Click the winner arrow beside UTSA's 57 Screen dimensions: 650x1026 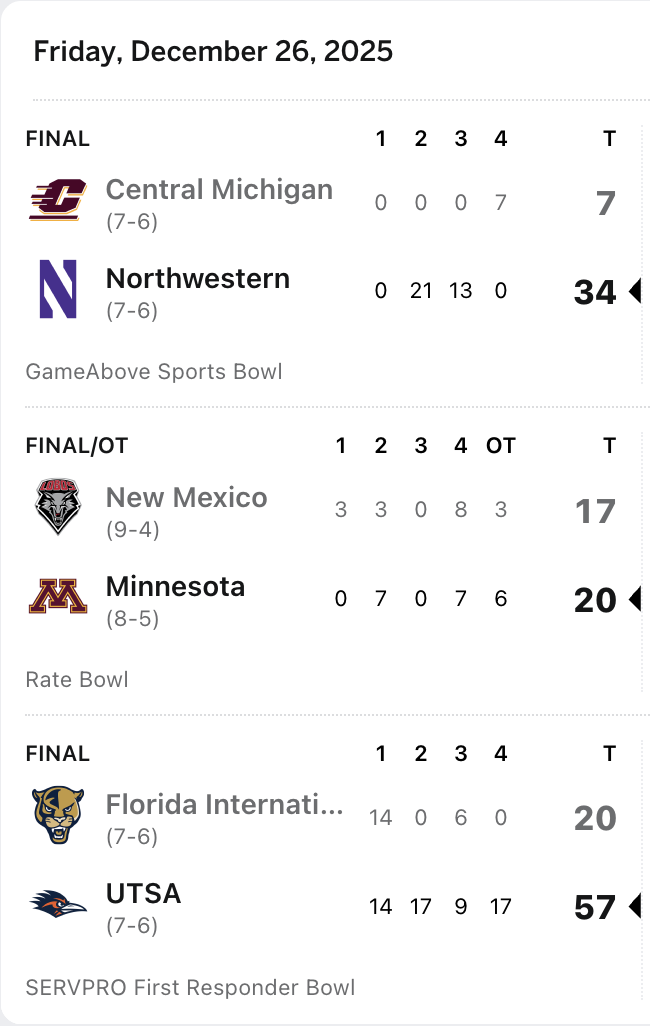point(634,907)
